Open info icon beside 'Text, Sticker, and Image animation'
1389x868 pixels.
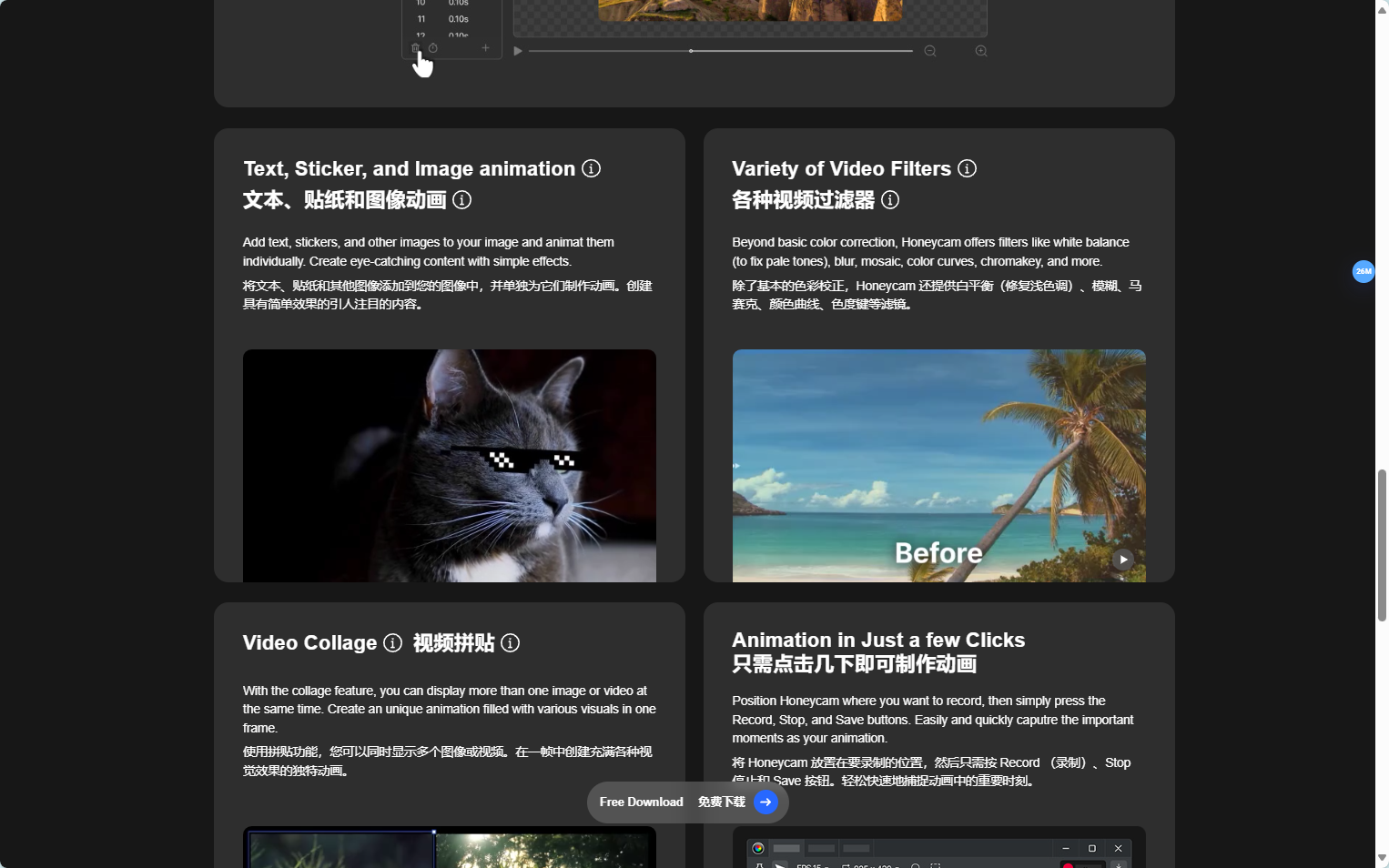pos(592,168)
